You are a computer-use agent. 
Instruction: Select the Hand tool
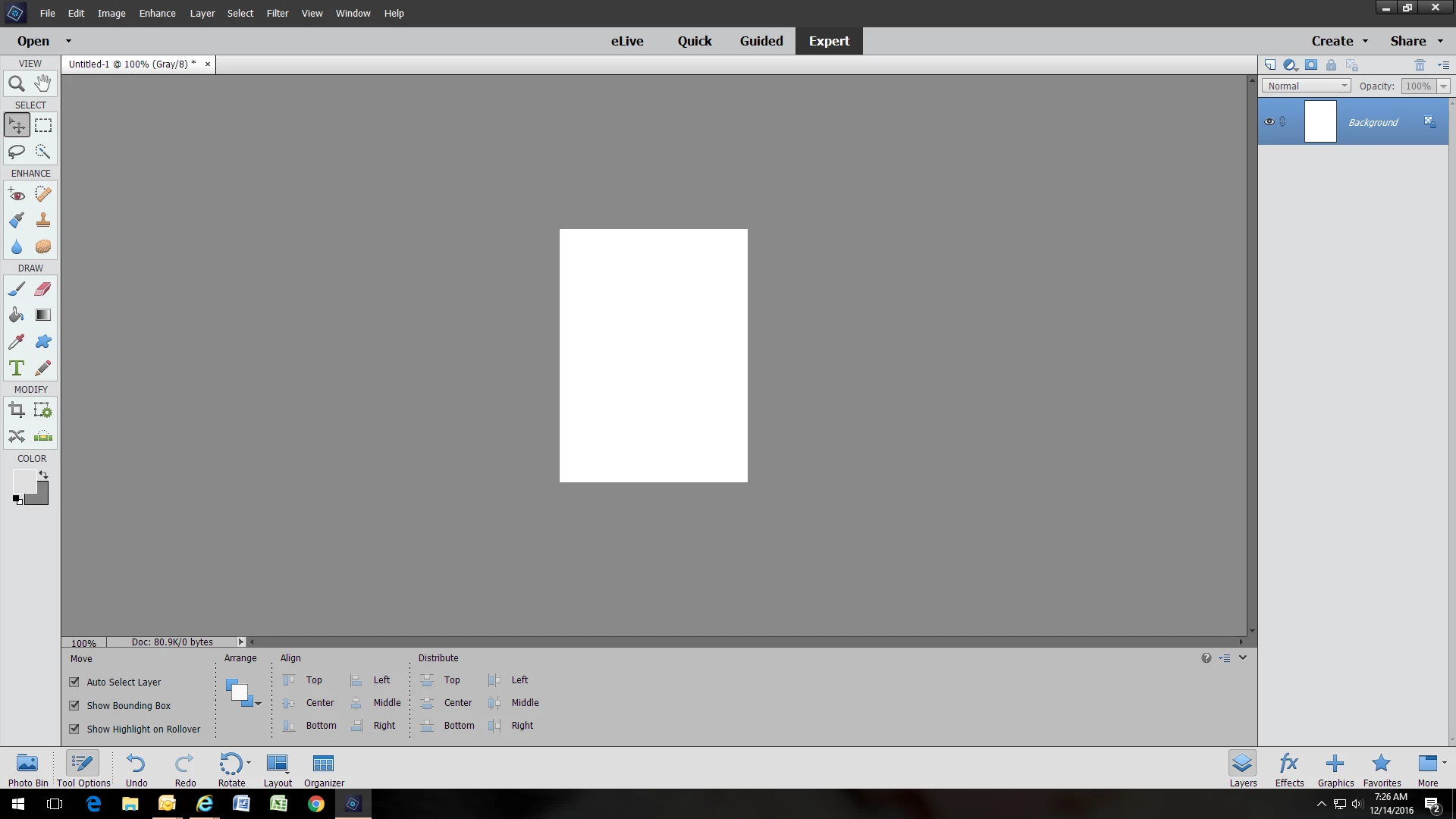pos(43,83)
